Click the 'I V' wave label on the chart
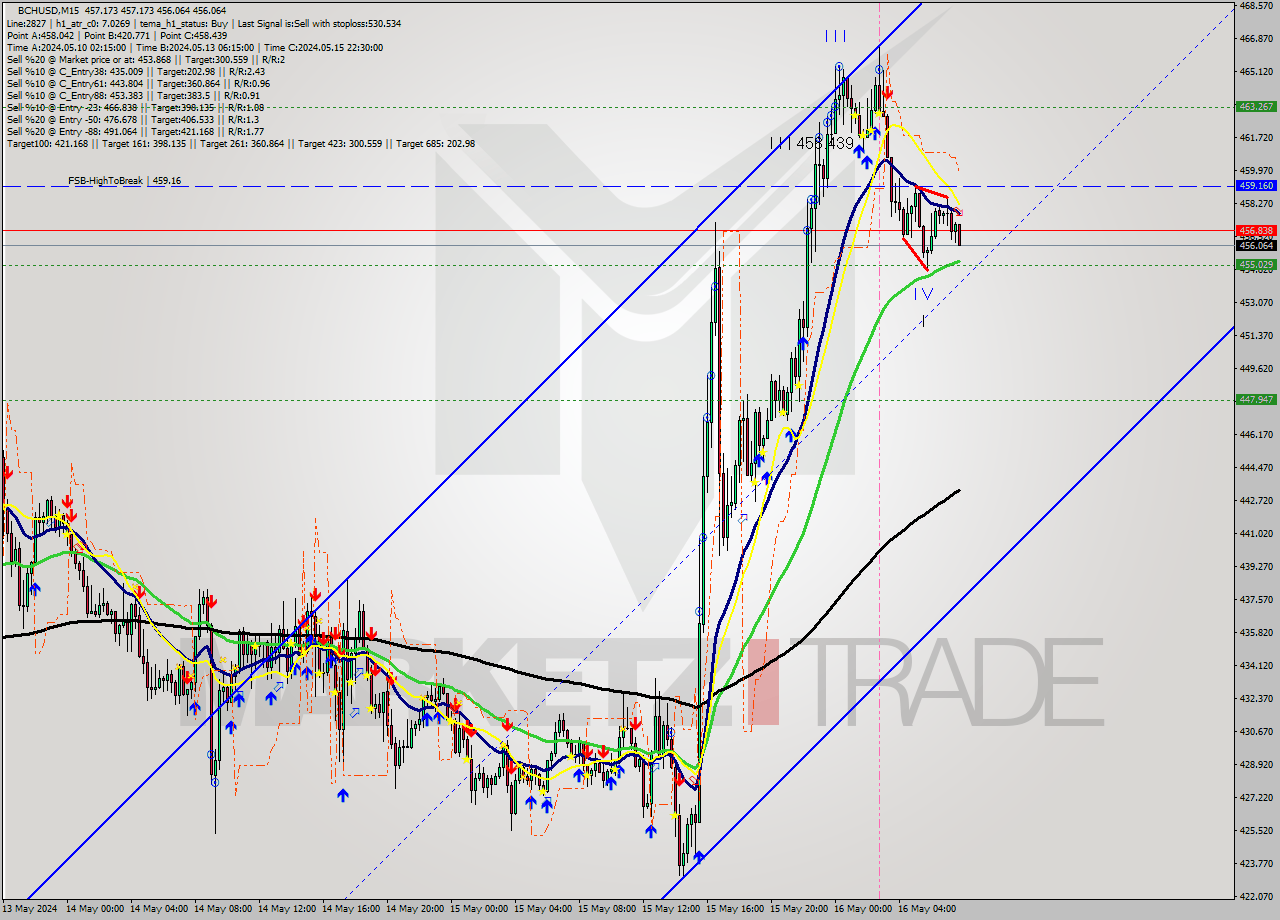1280x920 pixels. click(923, 294)
